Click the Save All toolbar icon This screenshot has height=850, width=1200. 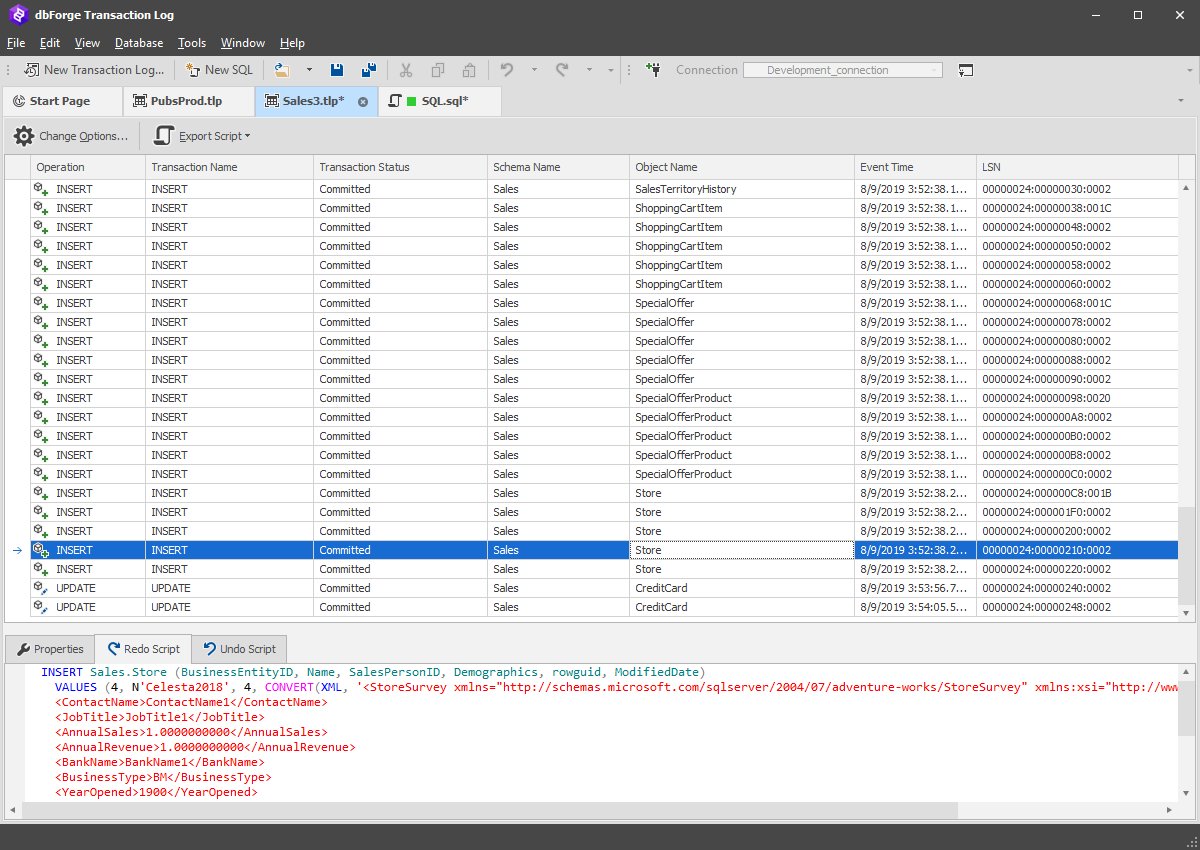coord(369,70)
